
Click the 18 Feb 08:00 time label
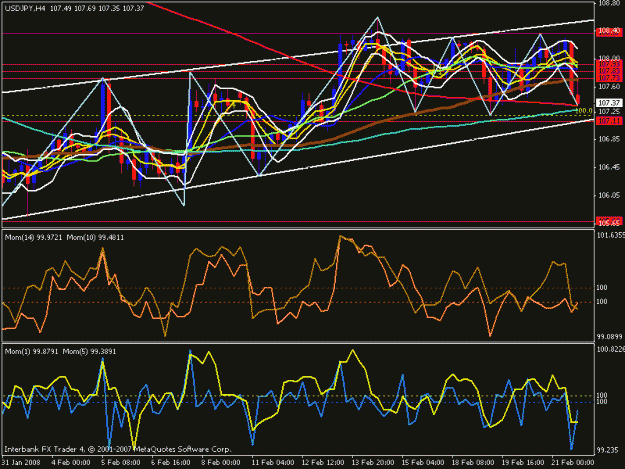[x=472, y=463]
